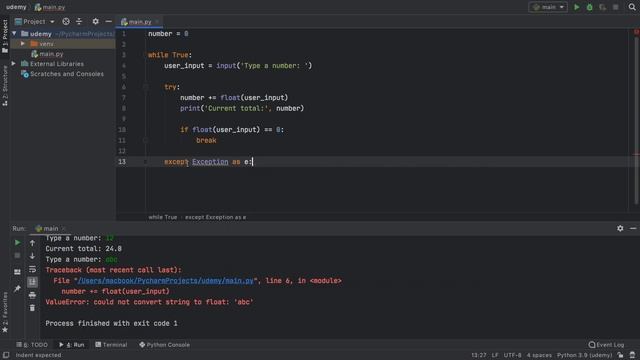Click the udemy breadcrumb in the navigation bar
Screen dimensions: 640x360
click(x=16, y=7)
